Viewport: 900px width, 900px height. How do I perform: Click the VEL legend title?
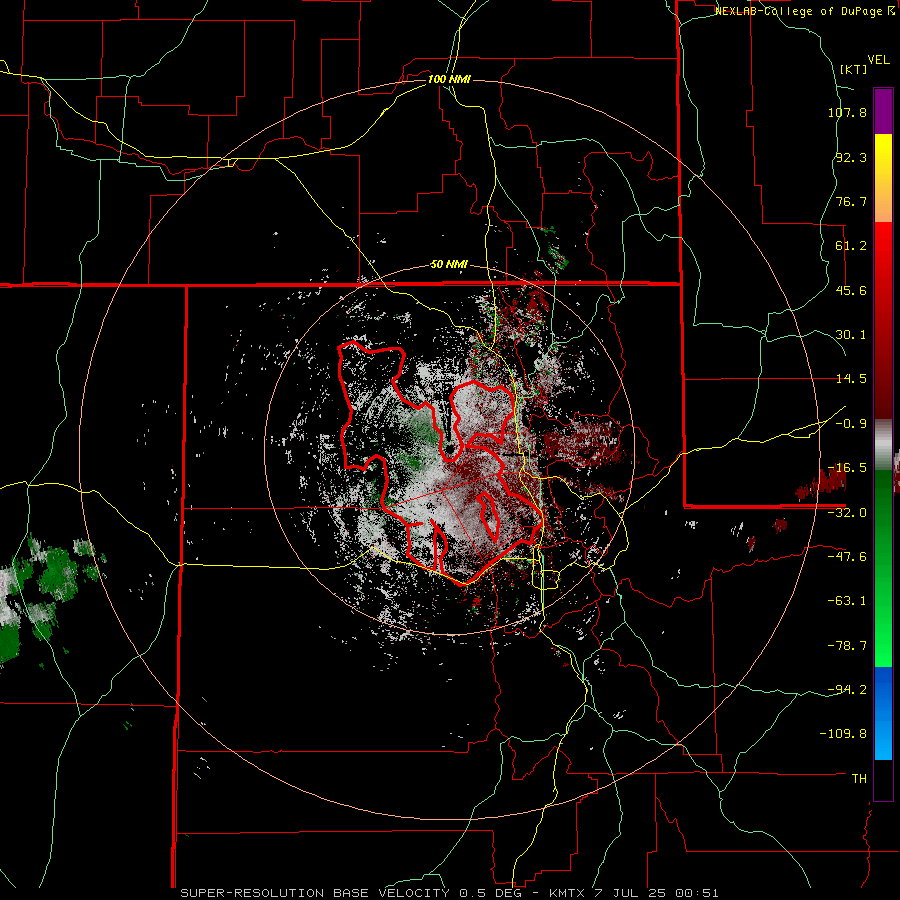tap(879, 60)
